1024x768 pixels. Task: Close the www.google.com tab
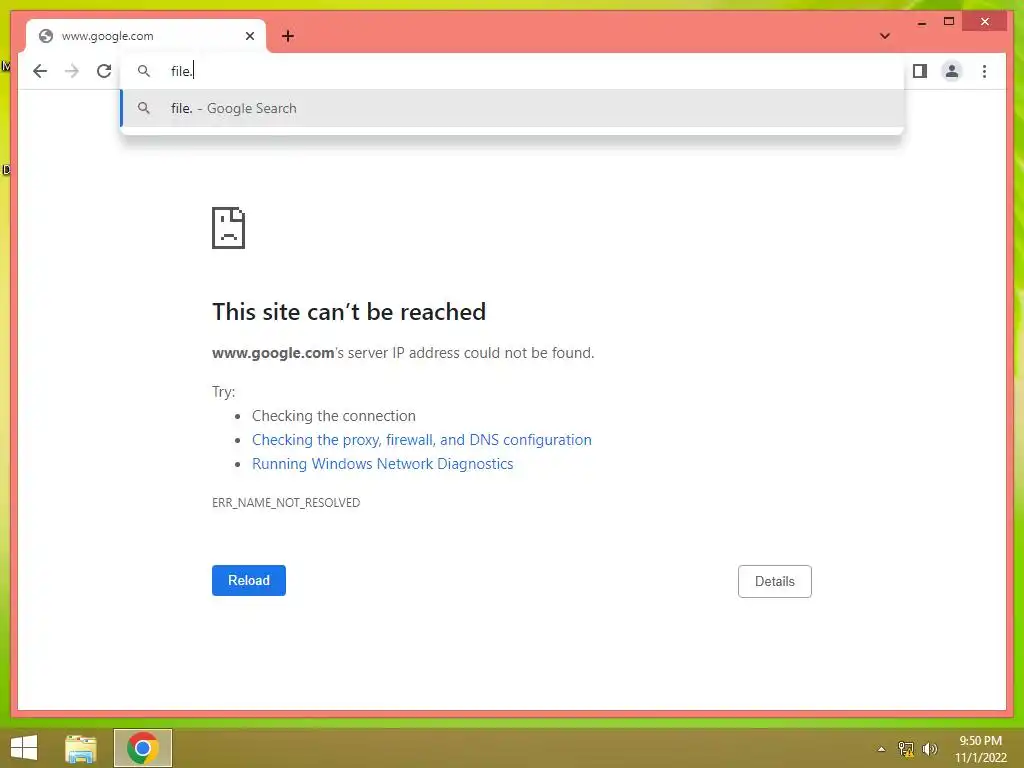[x=249, y=36]
